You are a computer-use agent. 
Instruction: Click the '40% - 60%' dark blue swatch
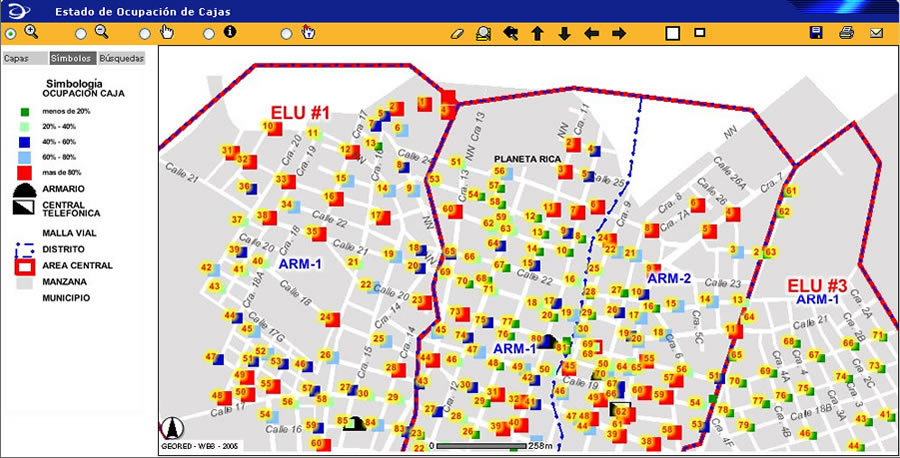25,142
